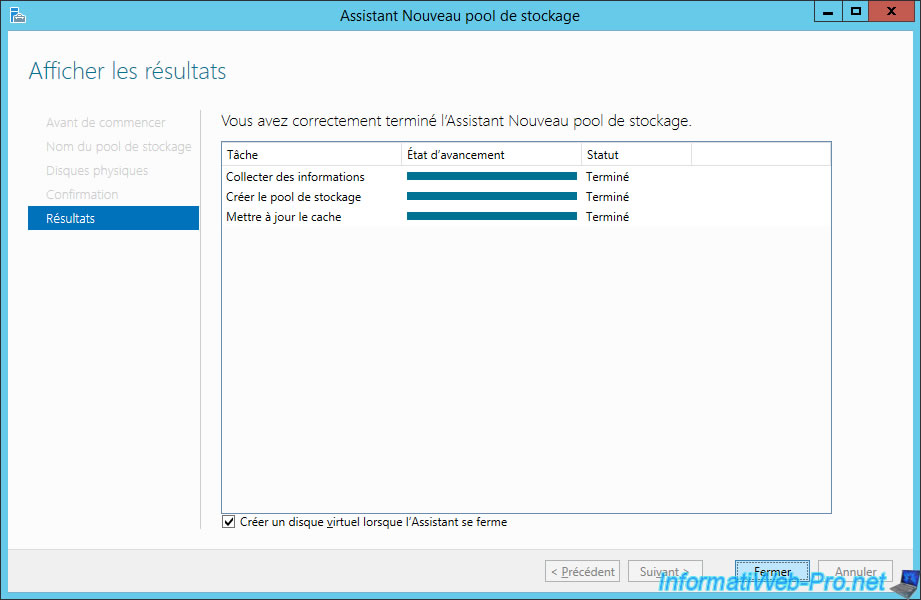Viewport: 921px width, 600px height.
Task: Maximize the wizard window
Action: [x=856, y=12]
